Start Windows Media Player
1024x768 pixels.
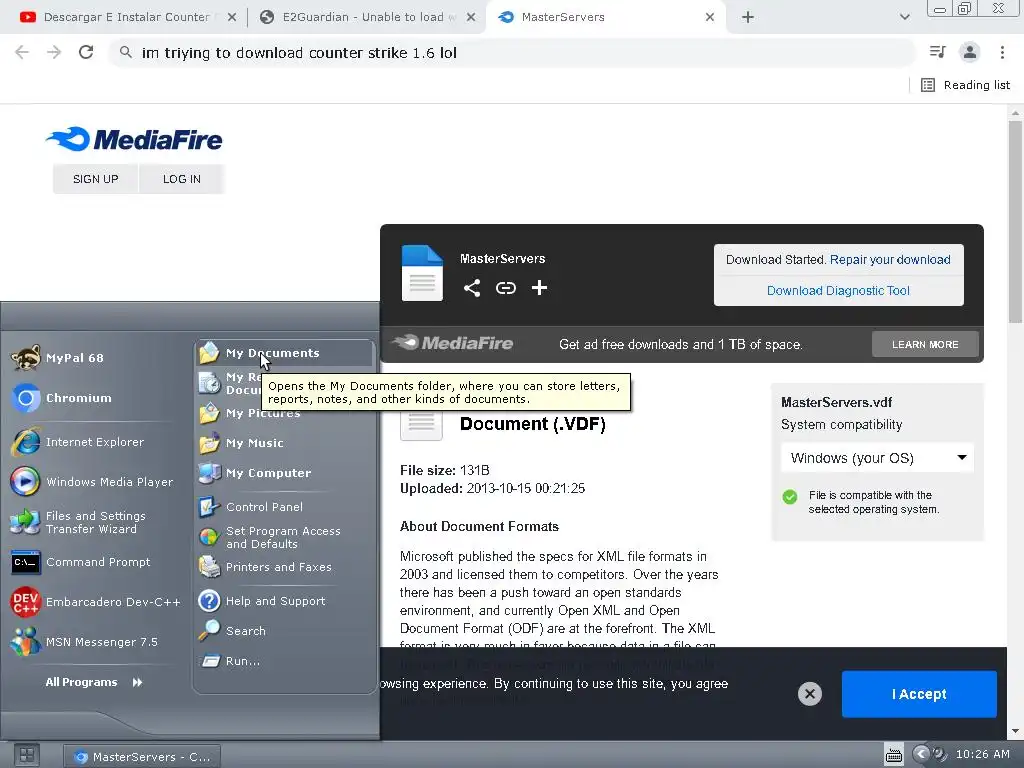[x=92, y=482]
